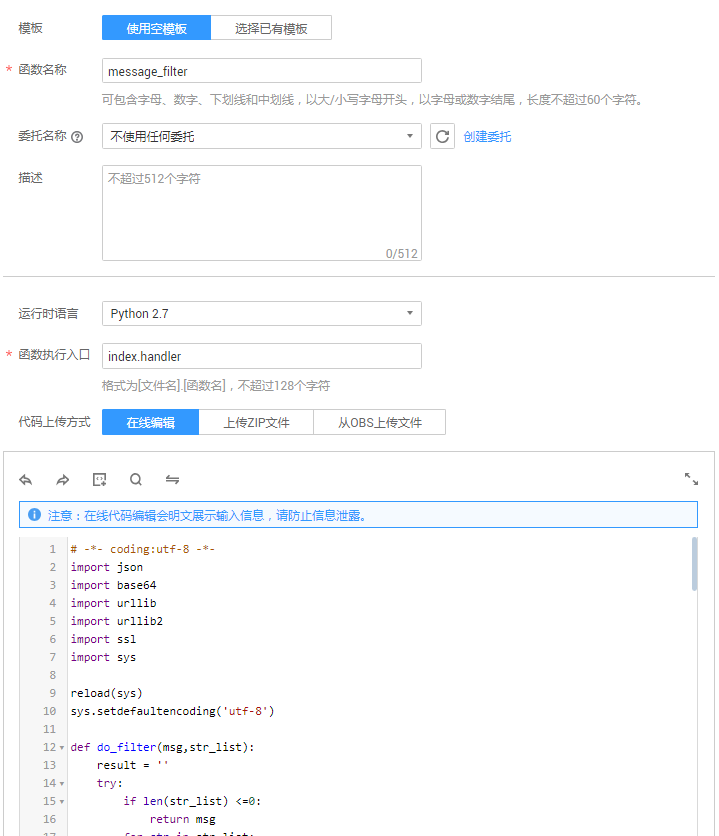Image resolution: width=719 pixels, height=836 pixels.
Task: Grab the code editor's vertical scrollbar thumb
Action: pyautogui.click(x=694, y=564)
